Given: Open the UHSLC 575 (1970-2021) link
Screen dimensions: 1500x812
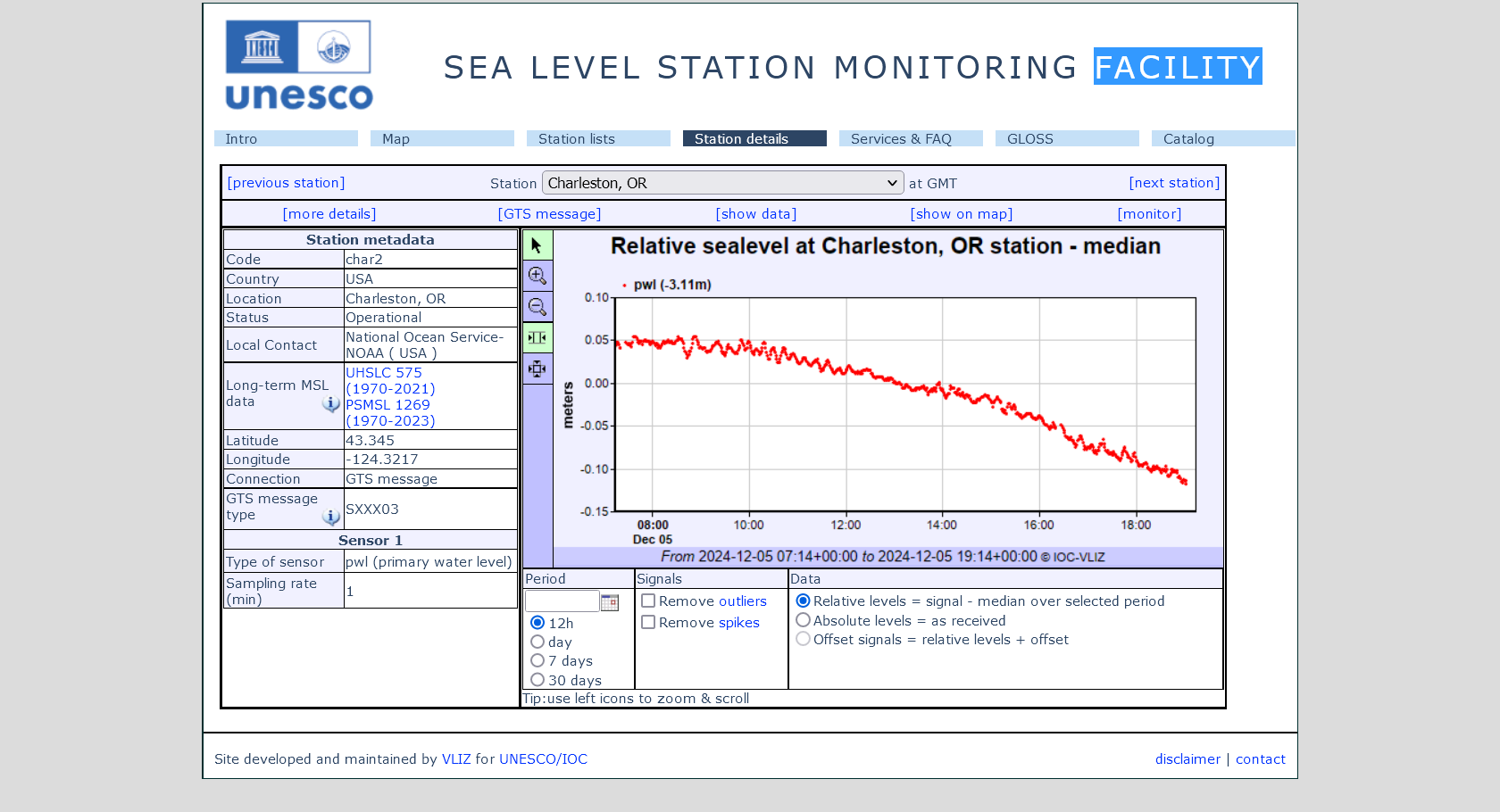Looking at the screenshot, I should pos(390,381).
